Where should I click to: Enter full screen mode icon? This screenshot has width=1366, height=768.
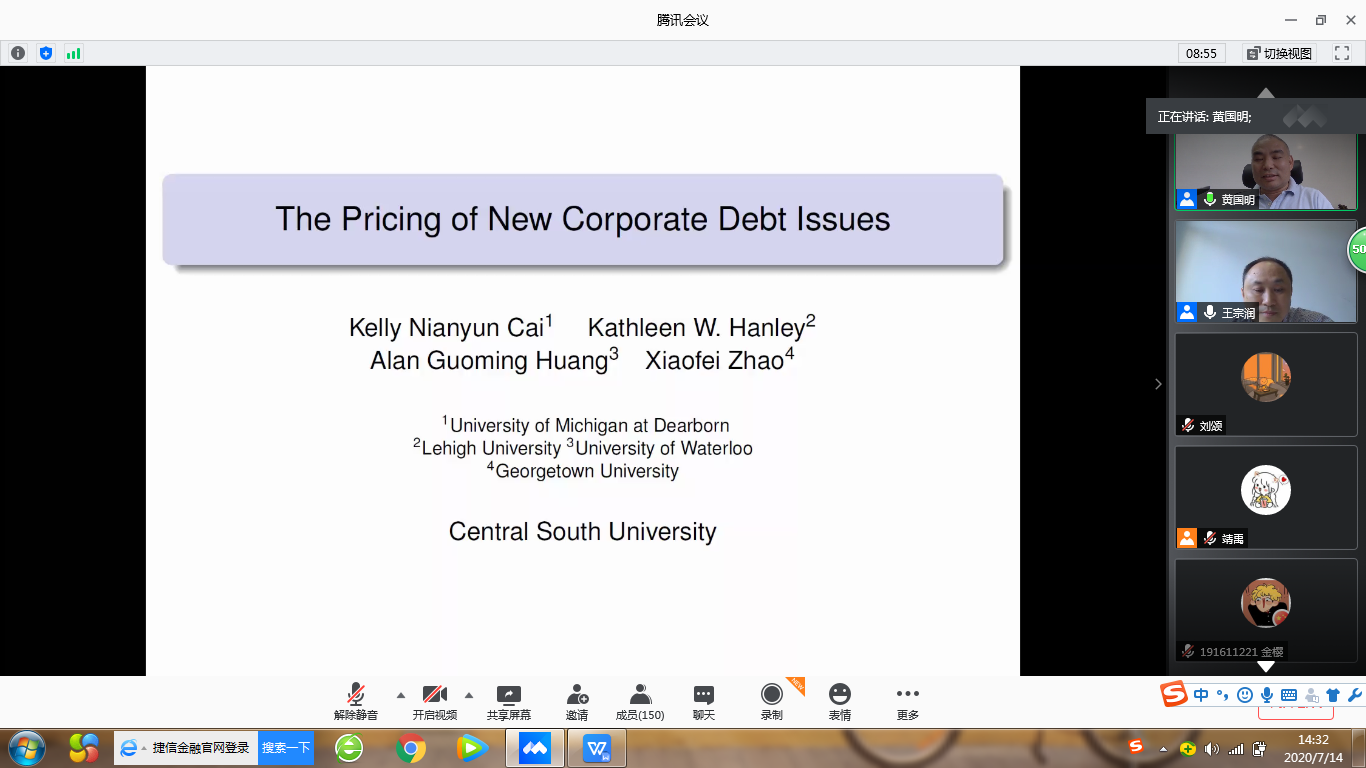coord(1342,53)
